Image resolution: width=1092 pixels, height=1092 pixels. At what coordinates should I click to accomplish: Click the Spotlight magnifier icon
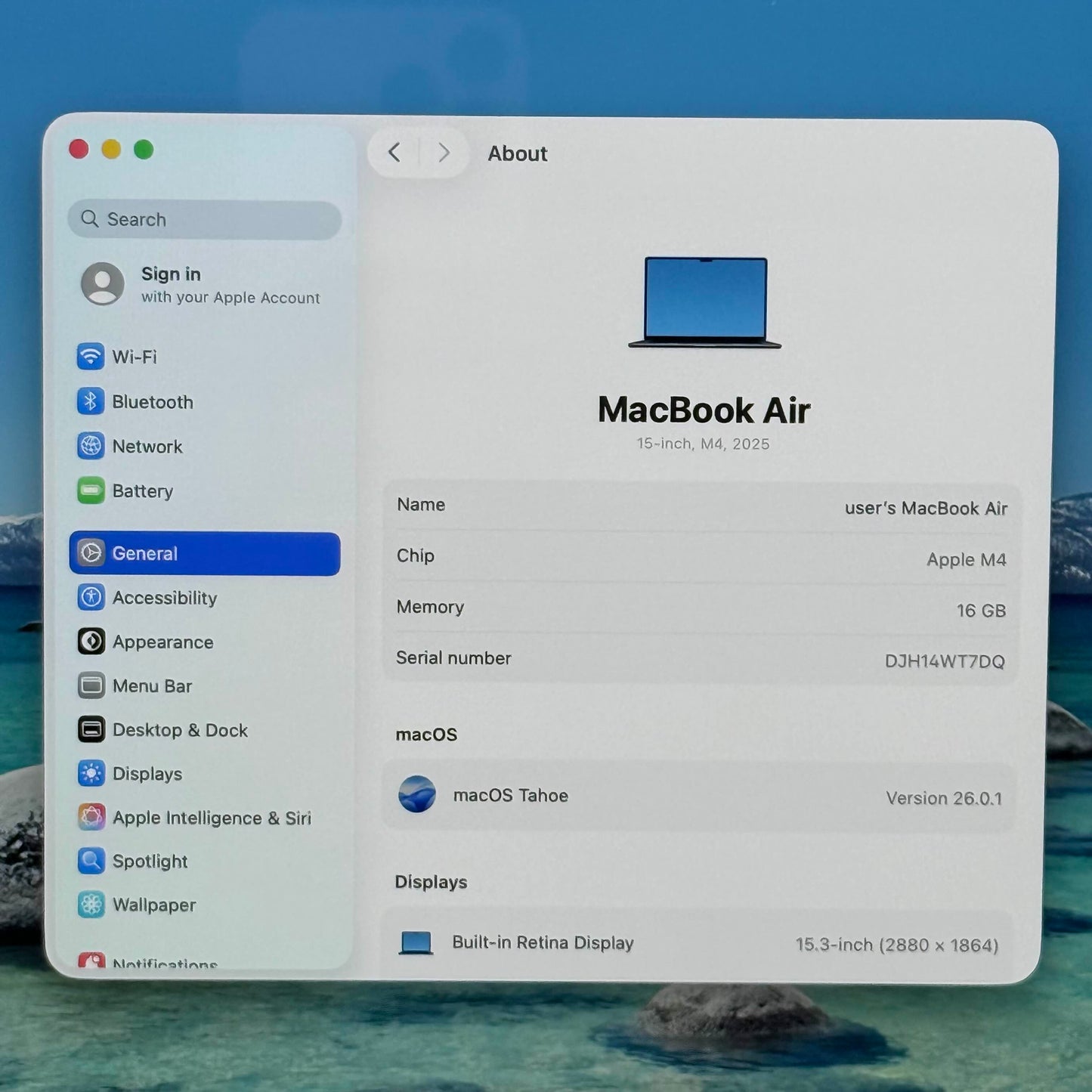91,861
